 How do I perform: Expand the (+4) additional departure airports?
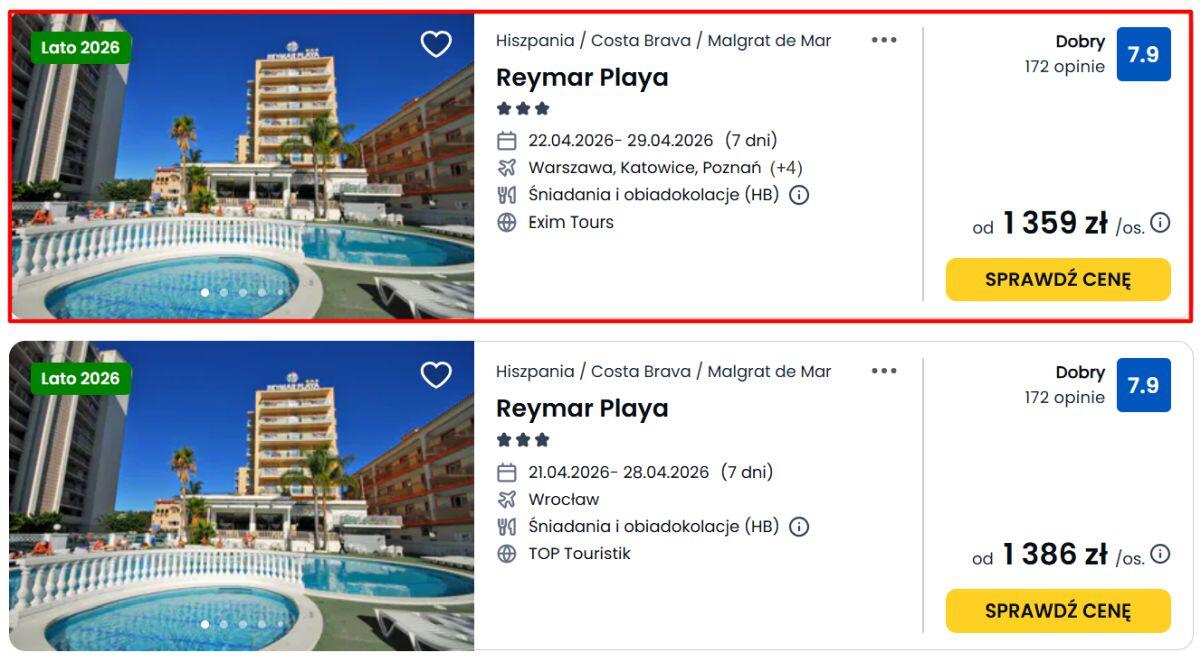tap(786, 168)
